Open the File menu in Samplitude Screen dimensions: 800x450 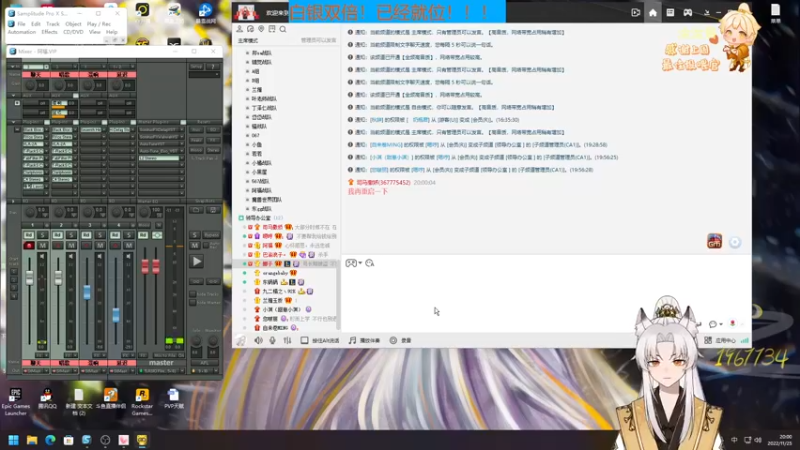point(21,24)
